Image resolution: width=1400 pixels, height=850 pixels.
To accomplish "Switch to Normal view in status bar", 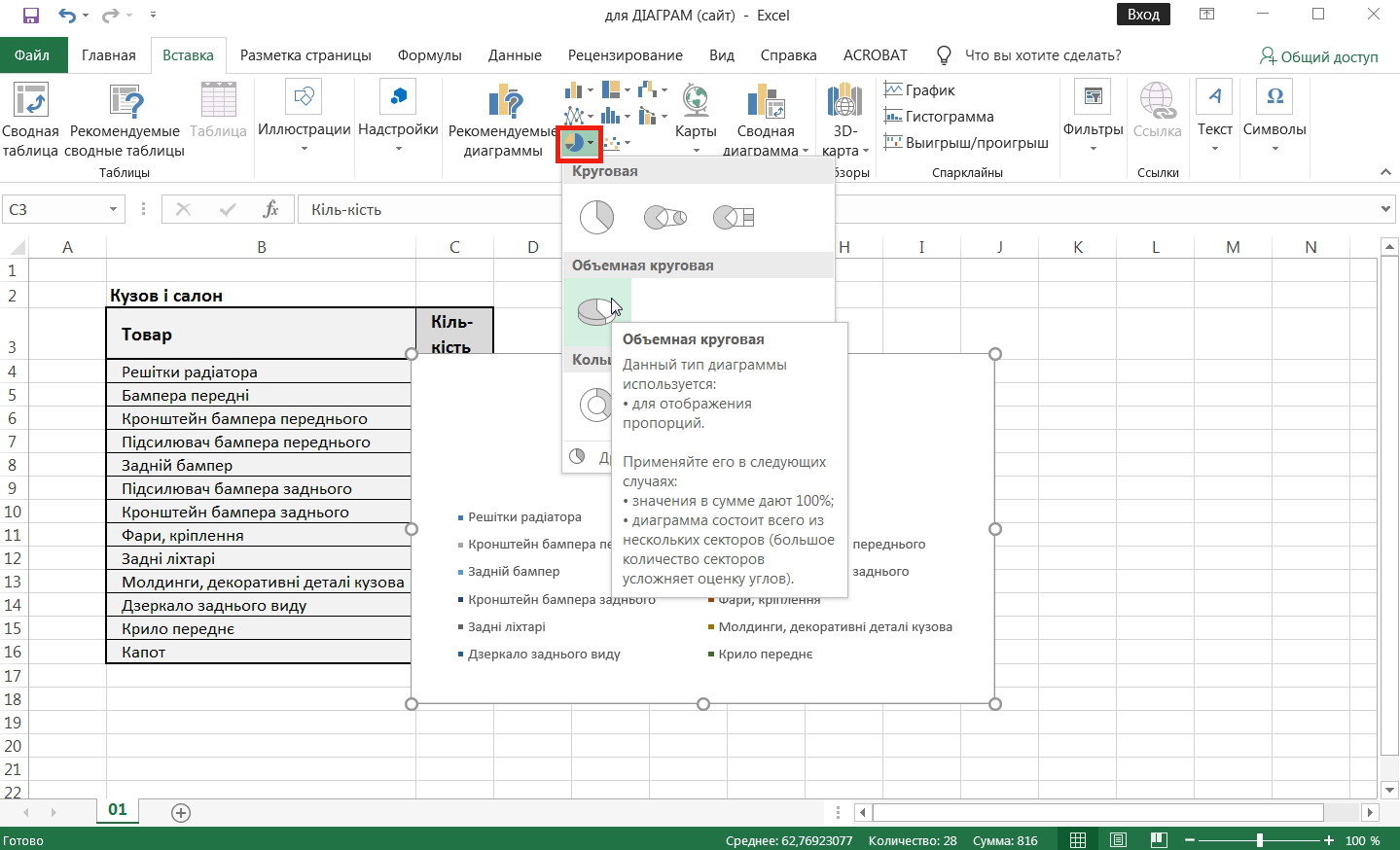I will tap(1078, 840).
